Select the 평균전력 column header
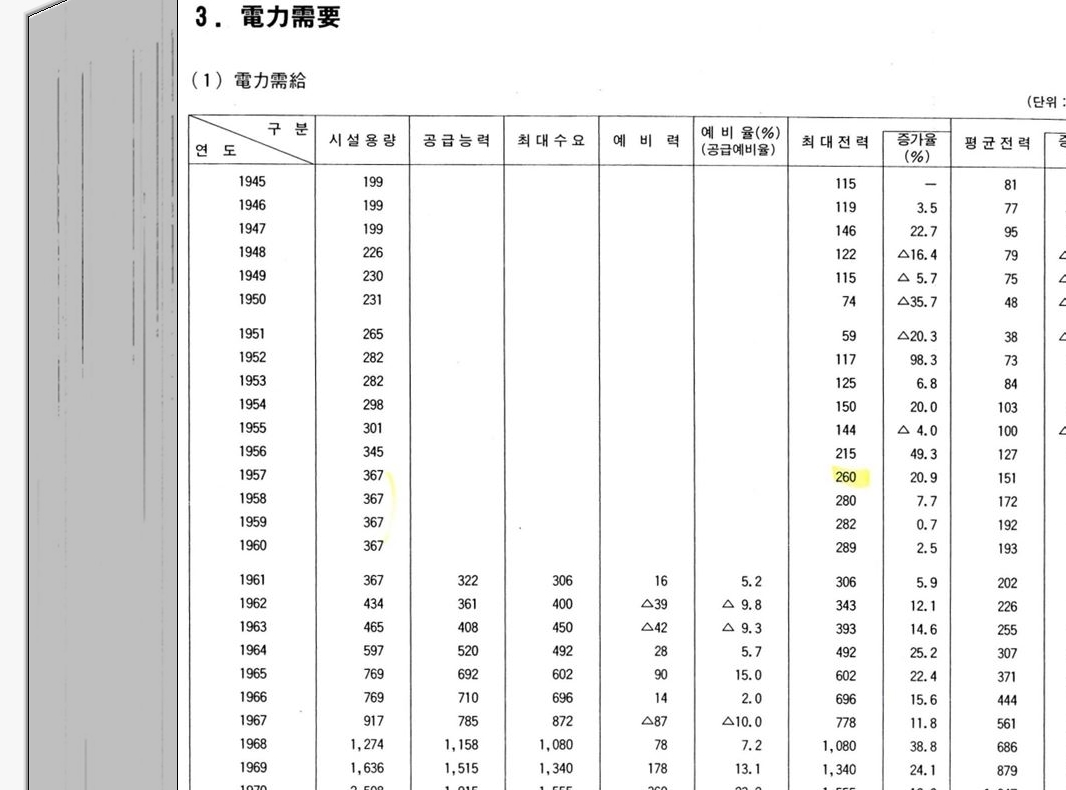1066x790 pixels. (996, 143)
